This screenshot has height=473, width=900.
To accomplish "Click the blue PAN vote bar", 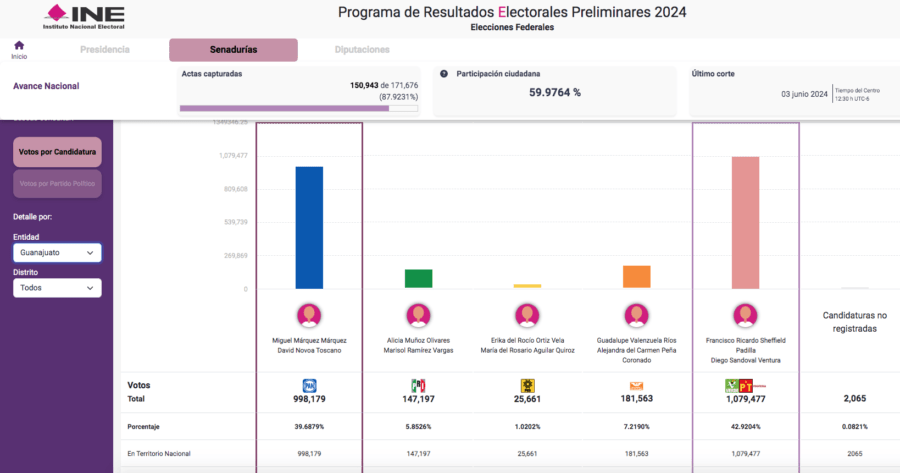I will (309, 228).
